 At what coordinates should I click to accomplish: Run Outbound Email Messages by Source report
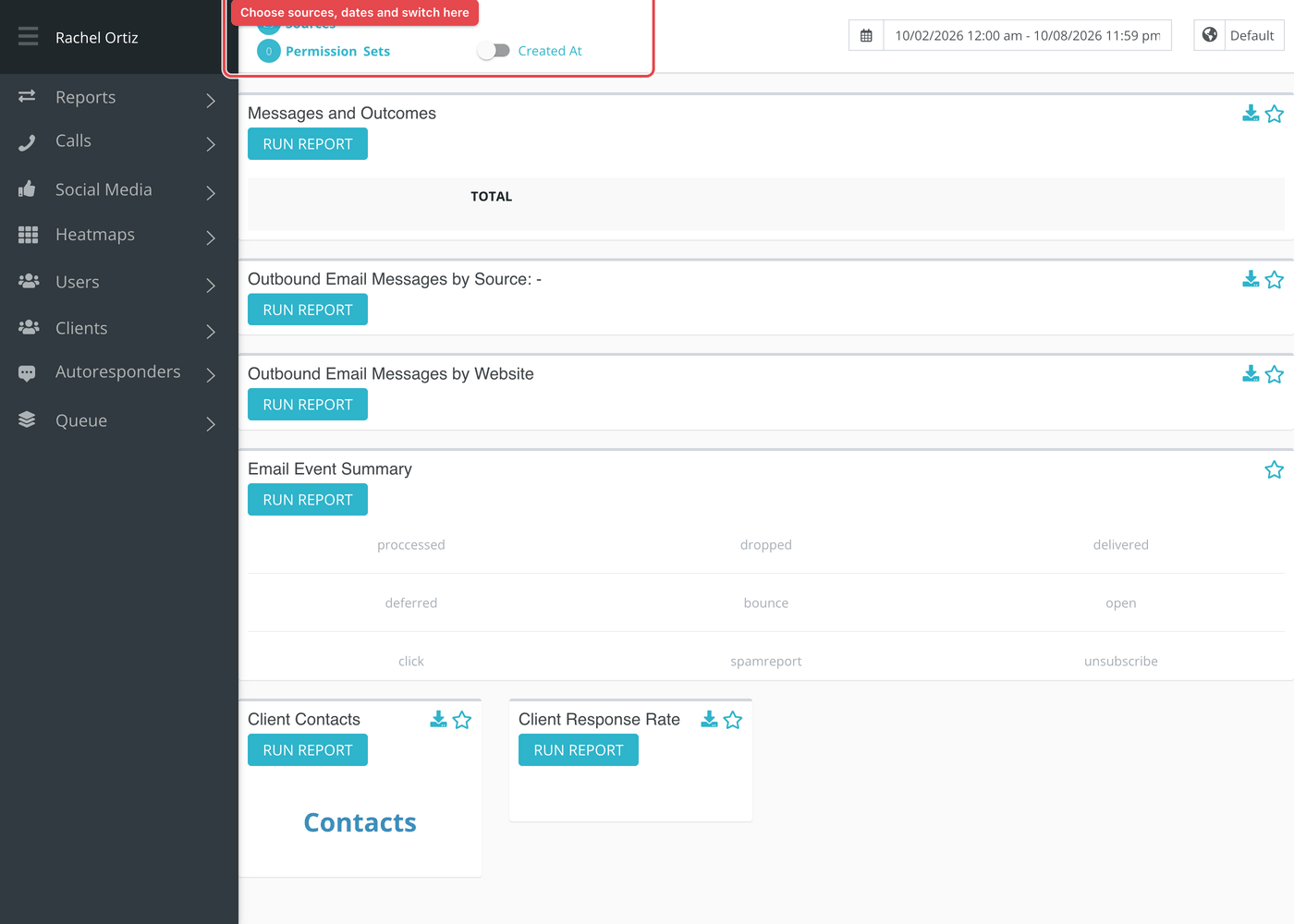pos(308,310)
